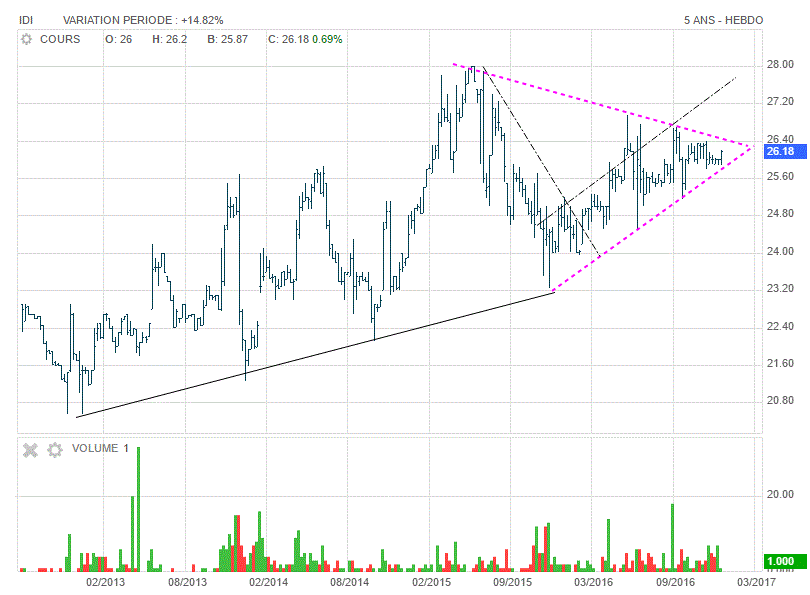The width and height of the screenshot is (810, 595).
Task: Click the low value B: 25.87
Action: [228, 39]
